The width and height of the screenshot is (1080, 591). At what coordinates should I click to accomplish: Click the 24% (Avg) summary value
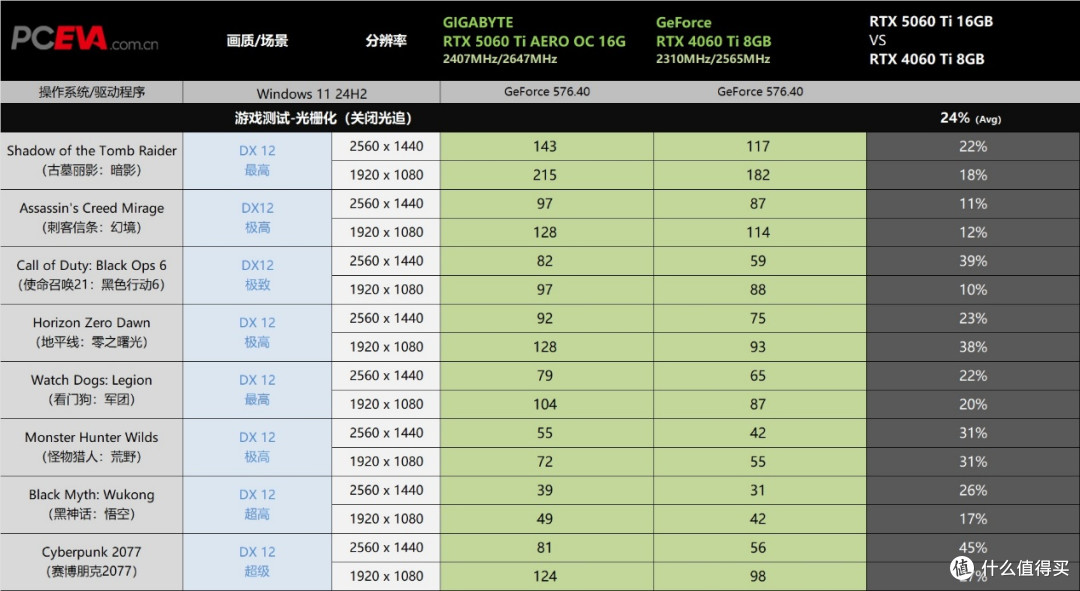970,118
